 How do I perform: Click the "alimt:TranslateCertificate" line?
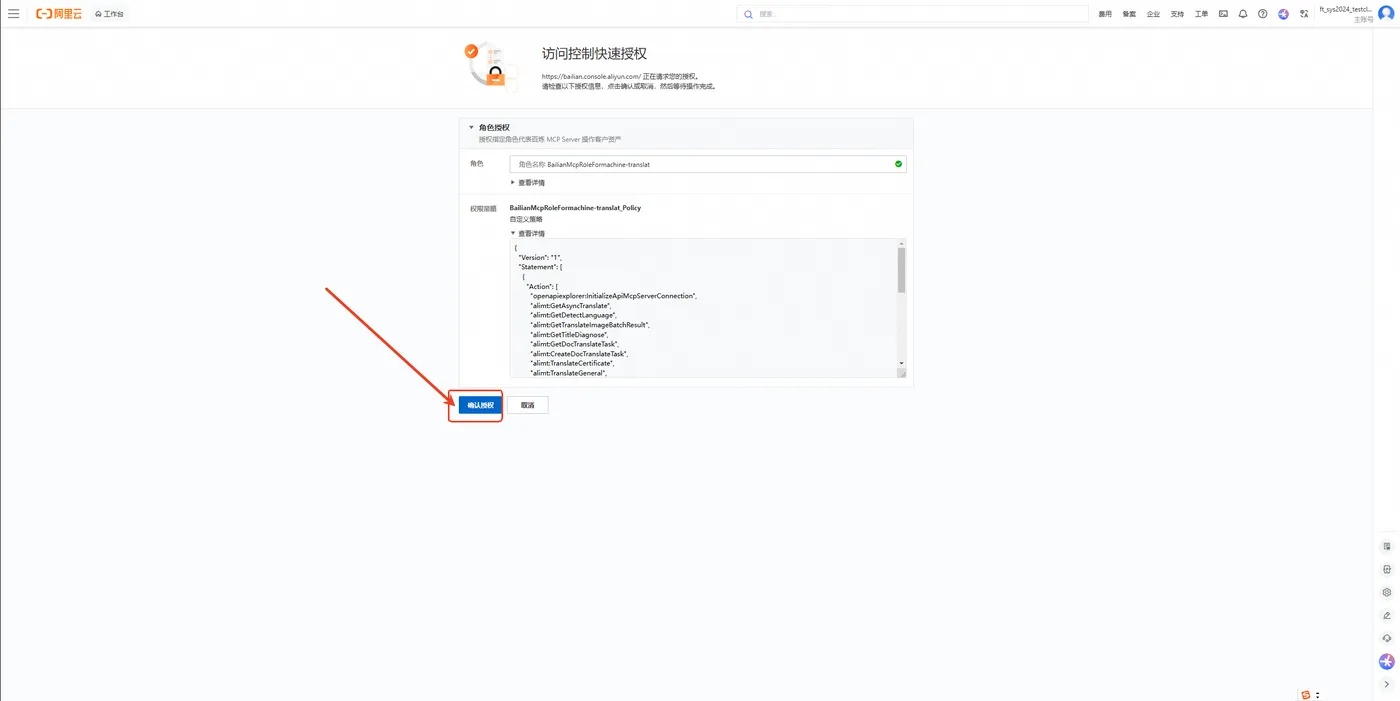[572, 363]
